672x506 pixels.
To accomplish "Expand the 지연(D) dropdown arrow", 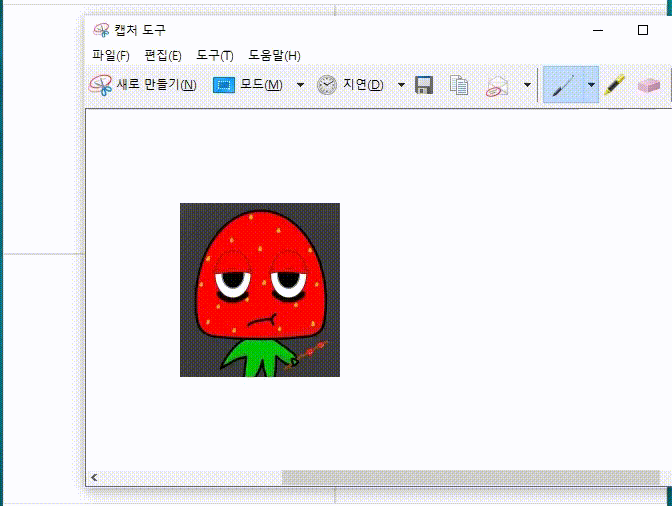I will pyautogui.click(x=401, y=85).
